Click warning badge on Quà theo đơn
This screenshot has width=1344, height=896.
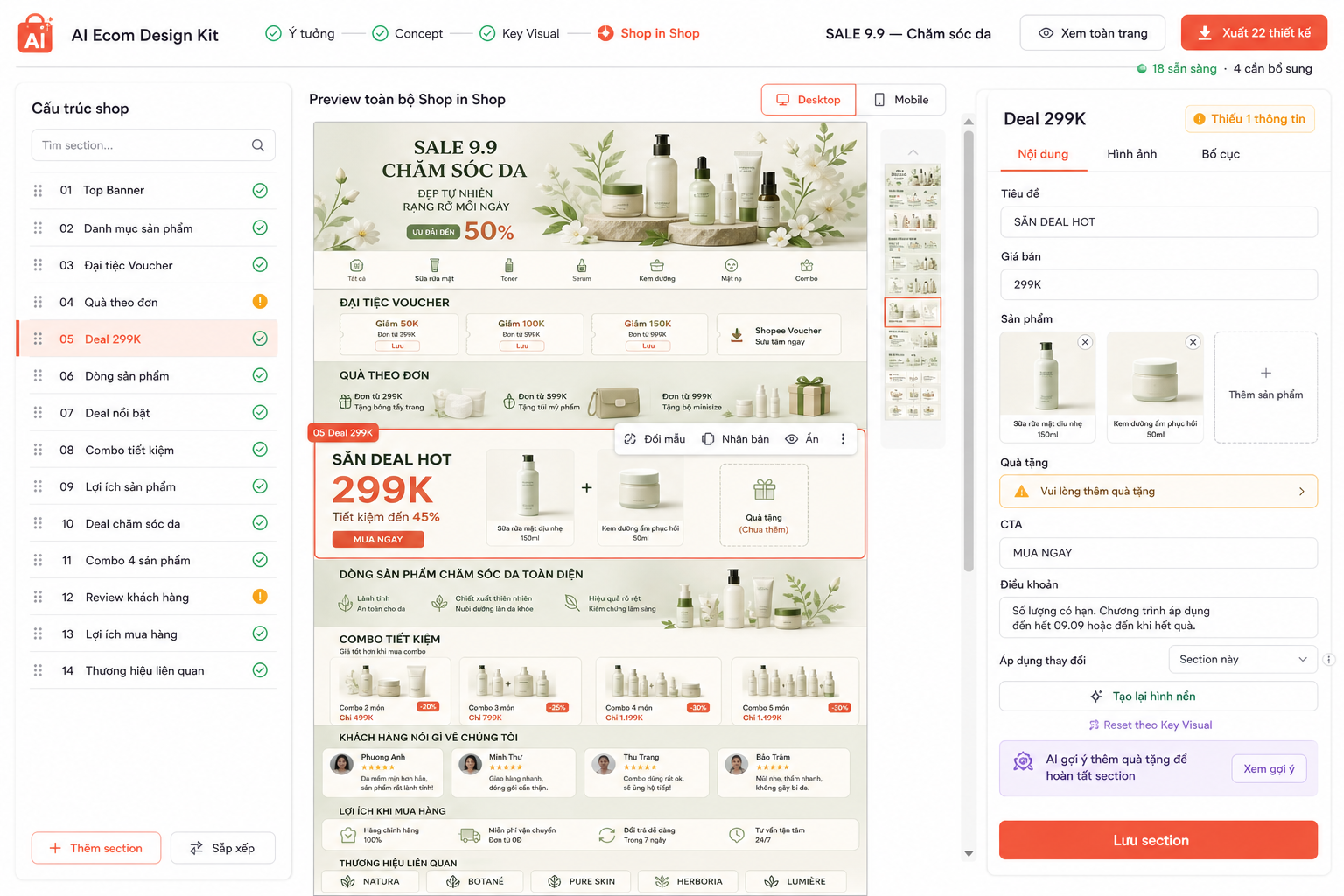[x=260, y=302]
